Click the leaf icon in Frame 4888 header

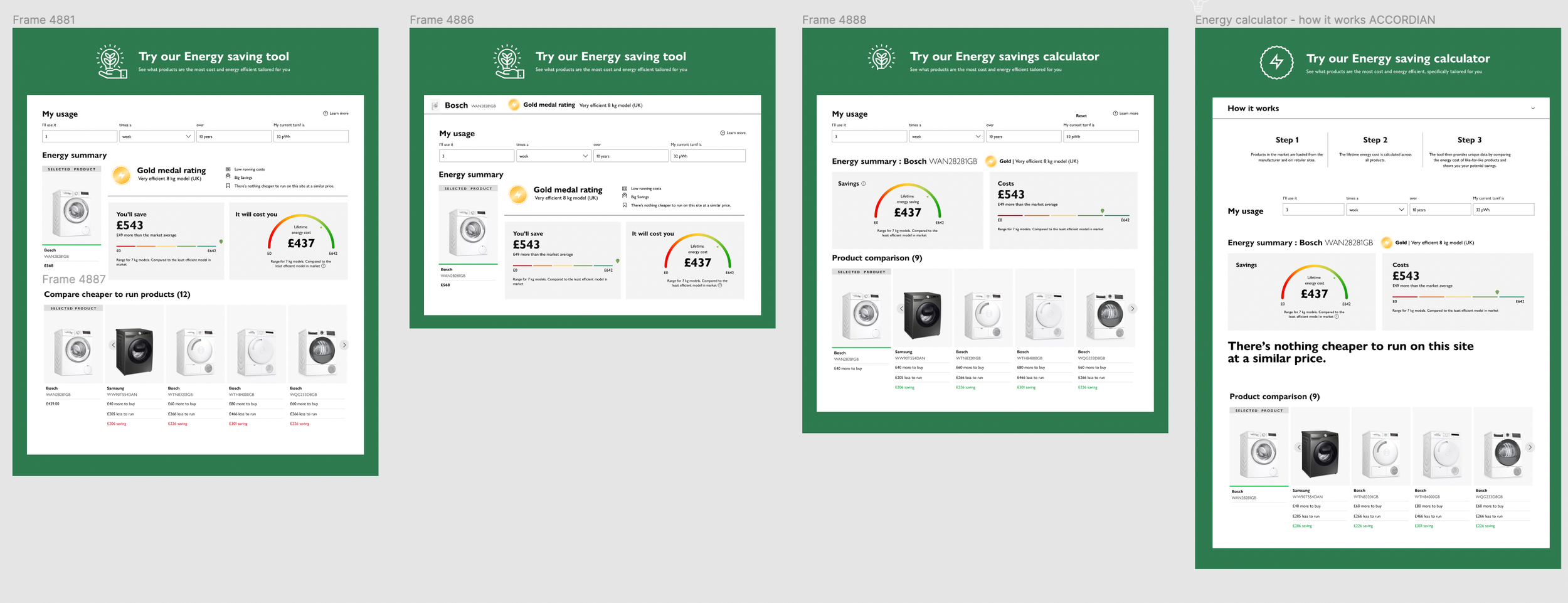click(x=882, y=58)
